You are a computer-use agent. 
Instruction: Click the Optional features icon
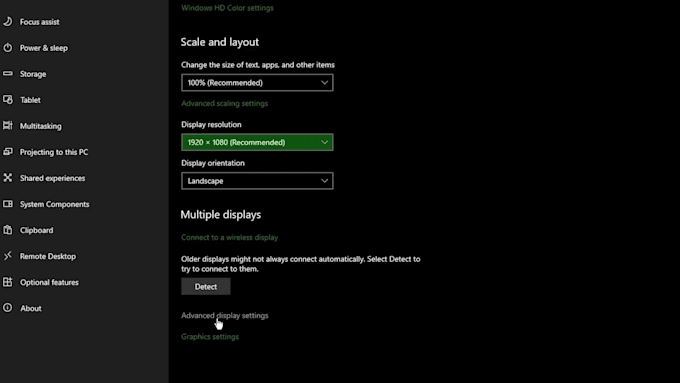(8, 282)
